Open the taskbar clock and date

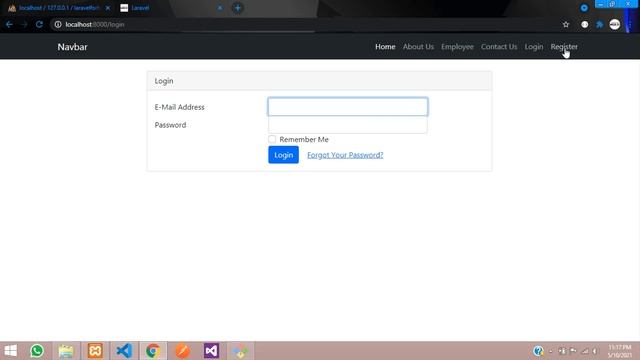[620, 351]
